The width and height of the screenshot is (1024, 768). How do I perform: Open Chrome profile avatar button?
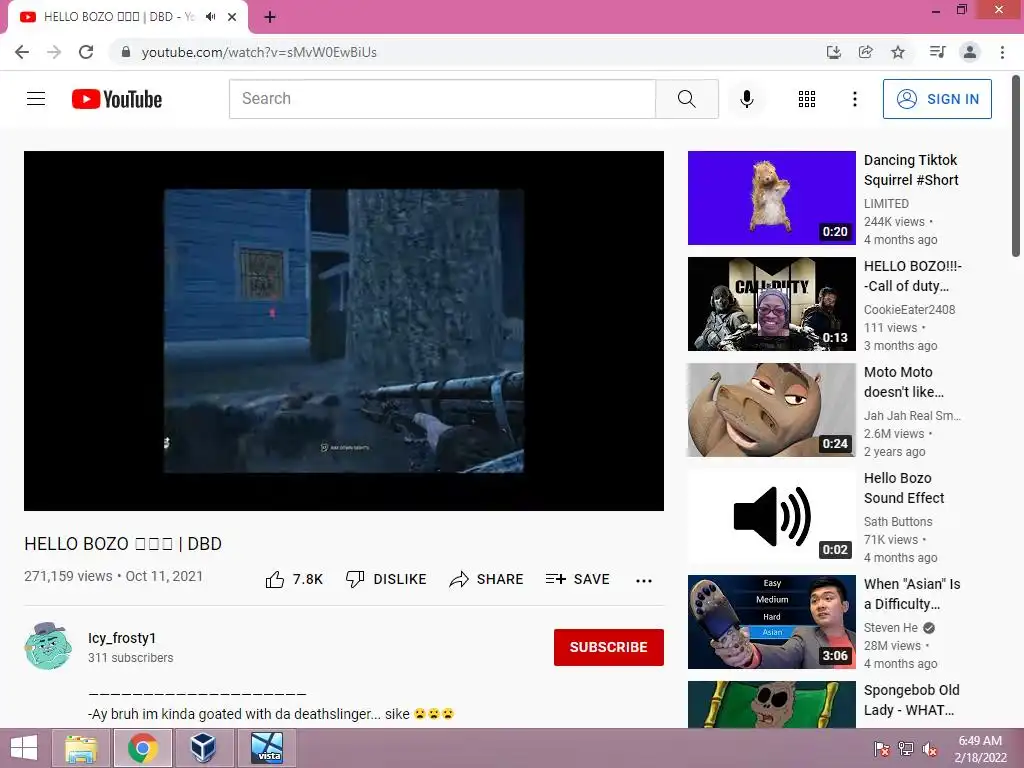970,52
